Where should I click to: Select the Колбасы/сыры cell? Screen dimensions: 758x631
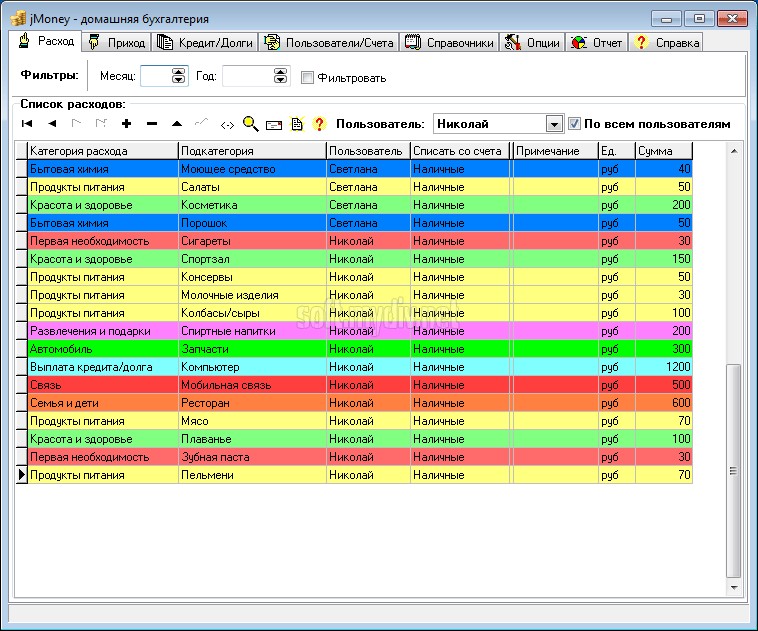(x=252, y=313)
